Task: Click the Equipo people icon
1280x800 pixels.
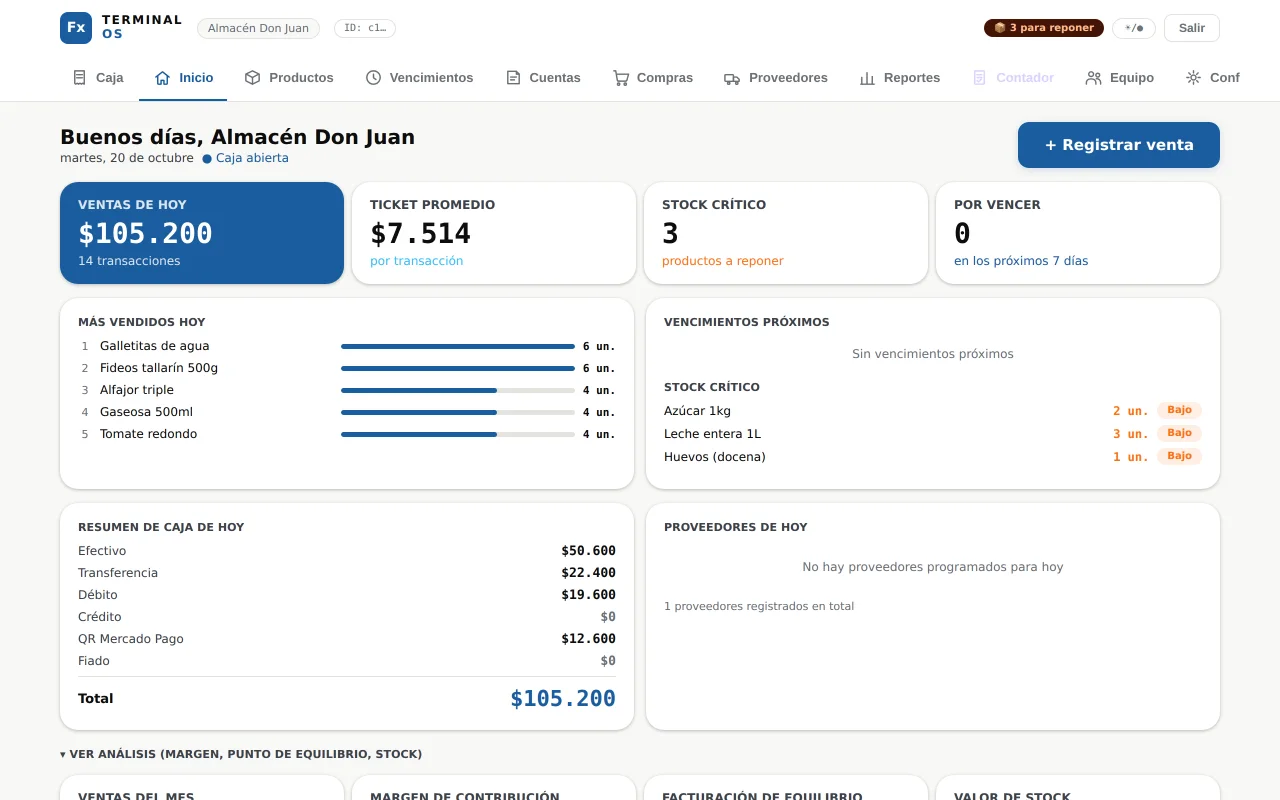Action: (1093, 77)
